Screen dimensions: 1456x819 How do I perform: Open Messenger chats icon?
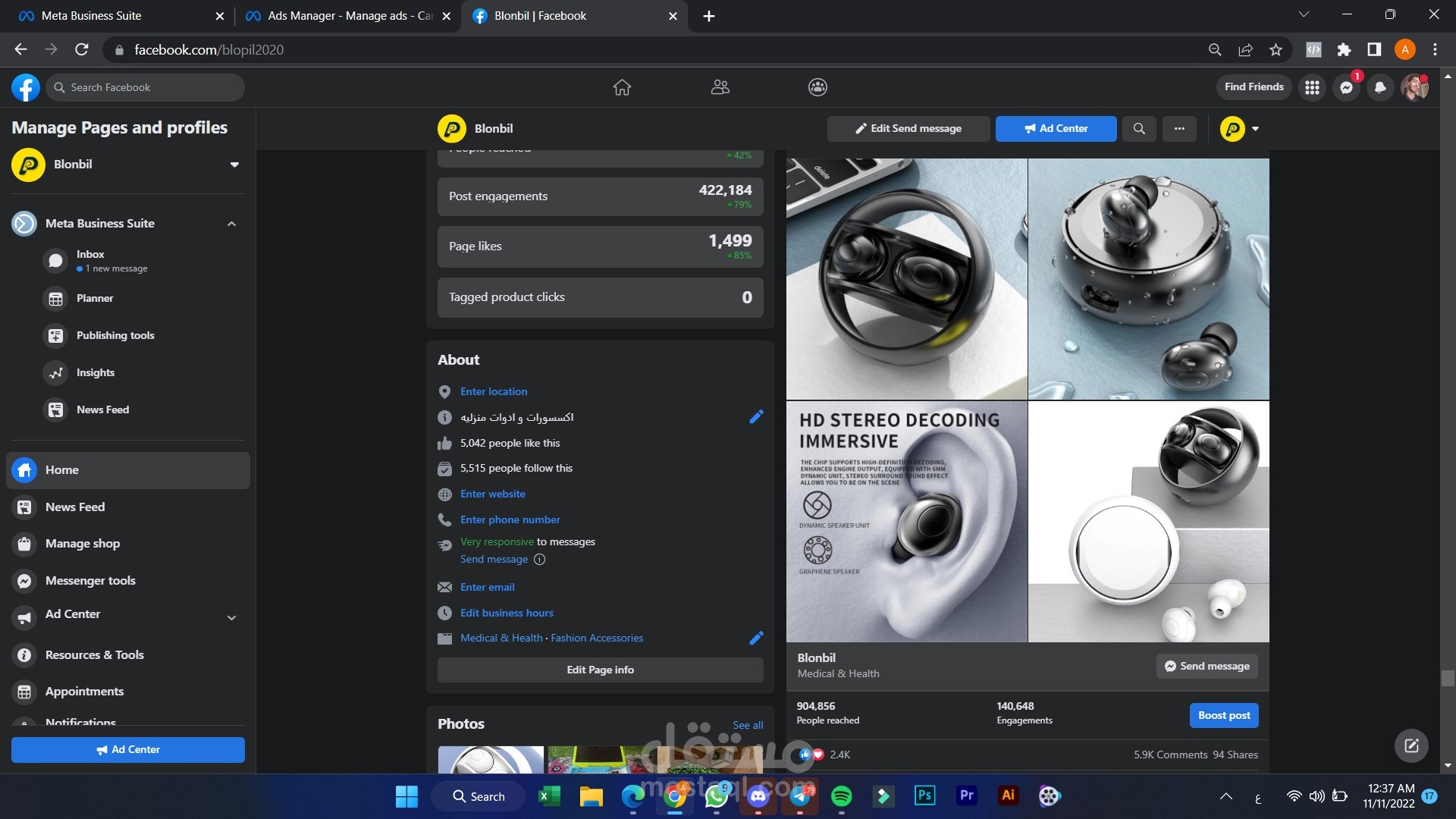tap(1346, 87)
